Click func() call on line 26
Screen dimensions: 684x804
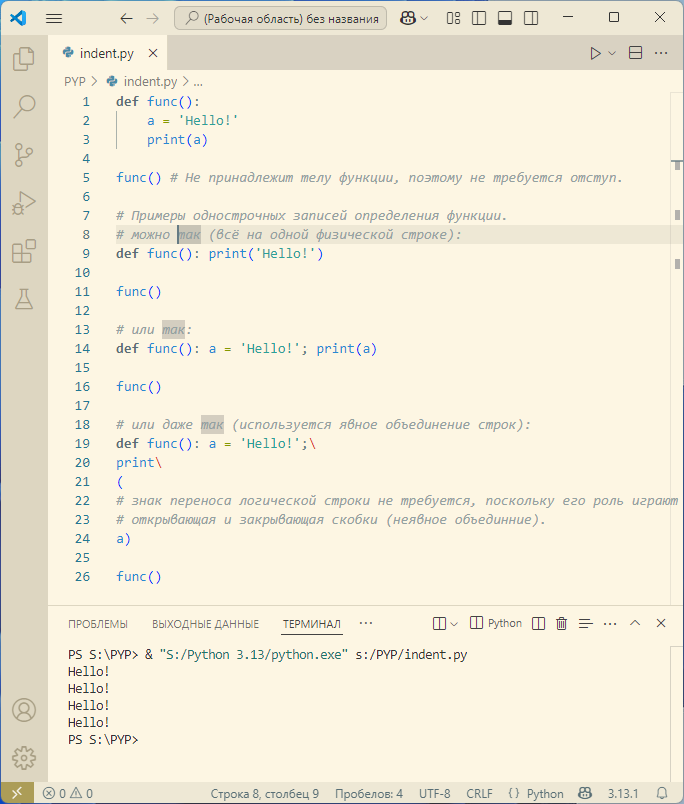click(x=139, y=576)
